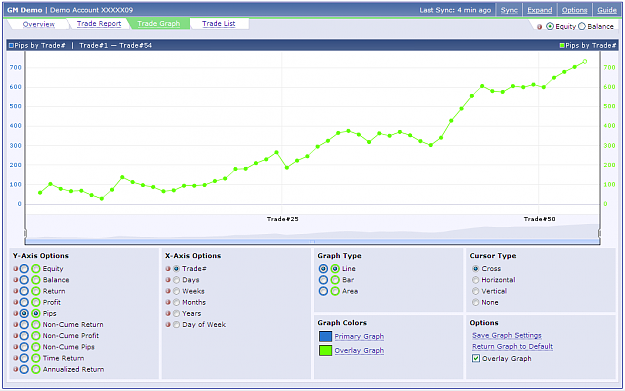Click the blue Primary Graph color swatch
625x391 pixels.
click(325, 336)
